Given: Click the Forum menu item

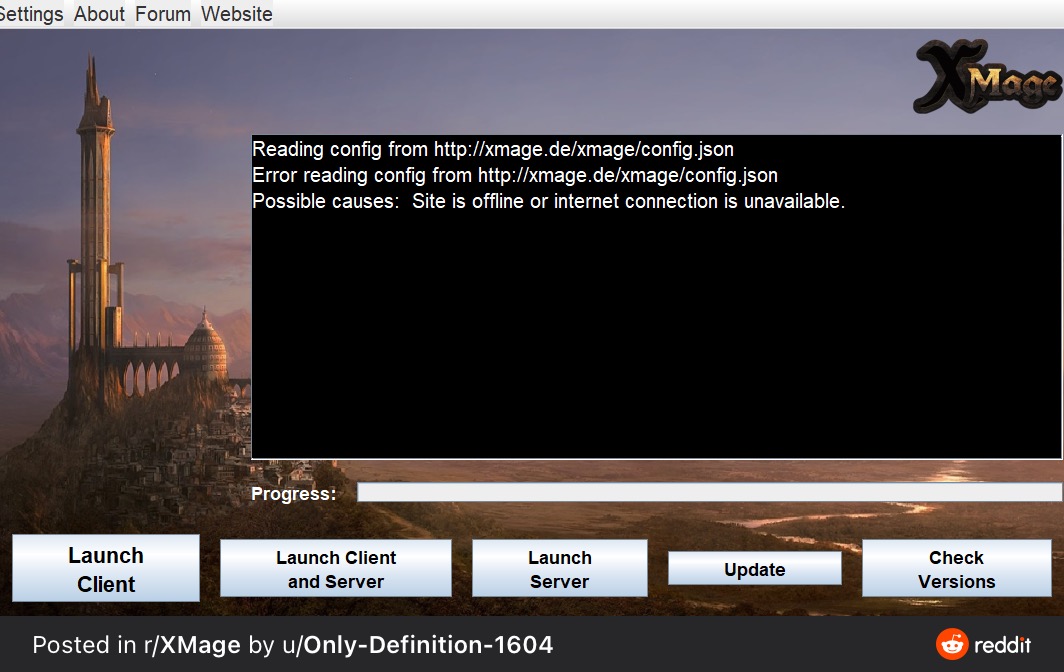Looking at the screenshot, I should coord(163,14).
